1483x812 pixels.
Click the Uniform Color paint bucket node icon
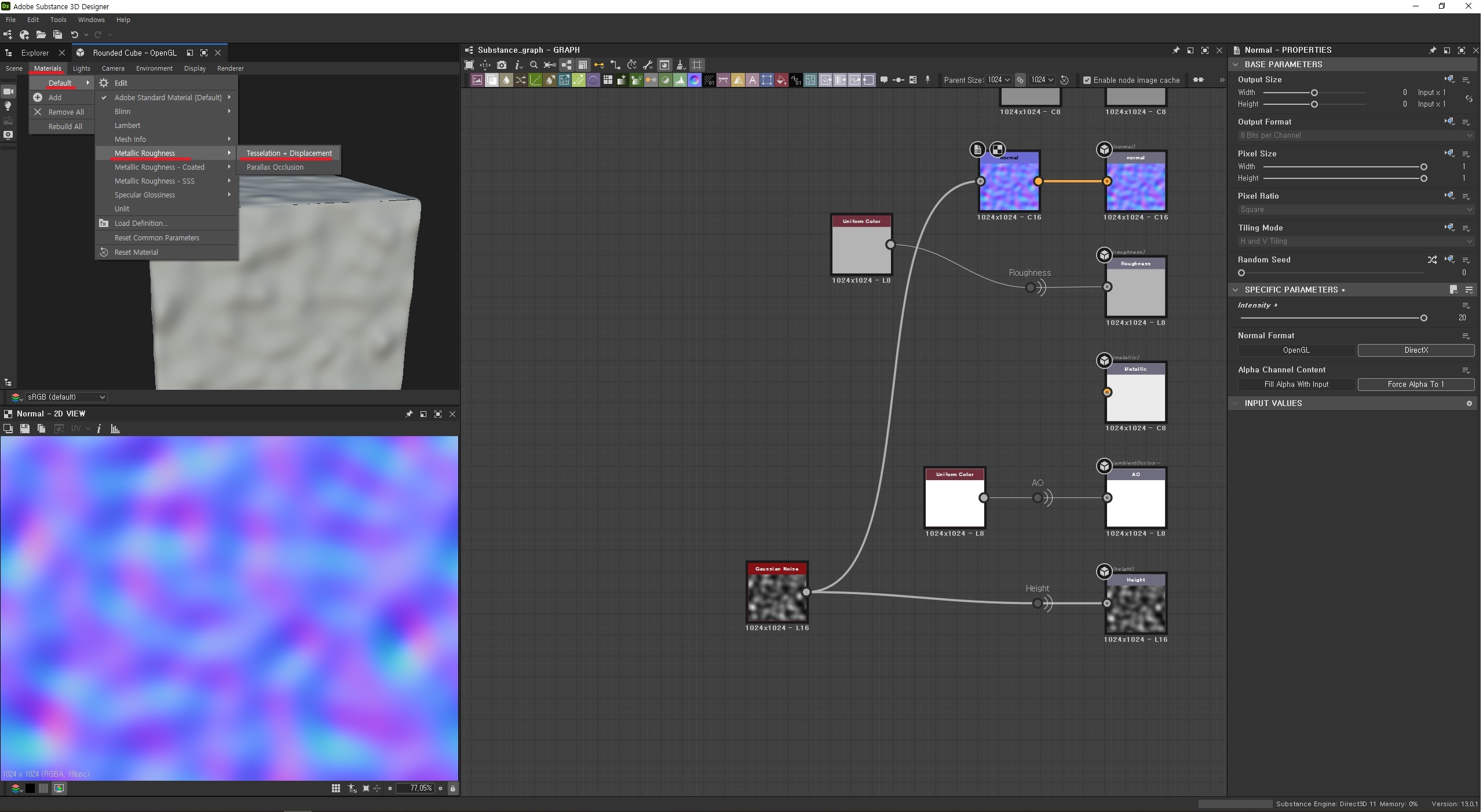point(781,80)
